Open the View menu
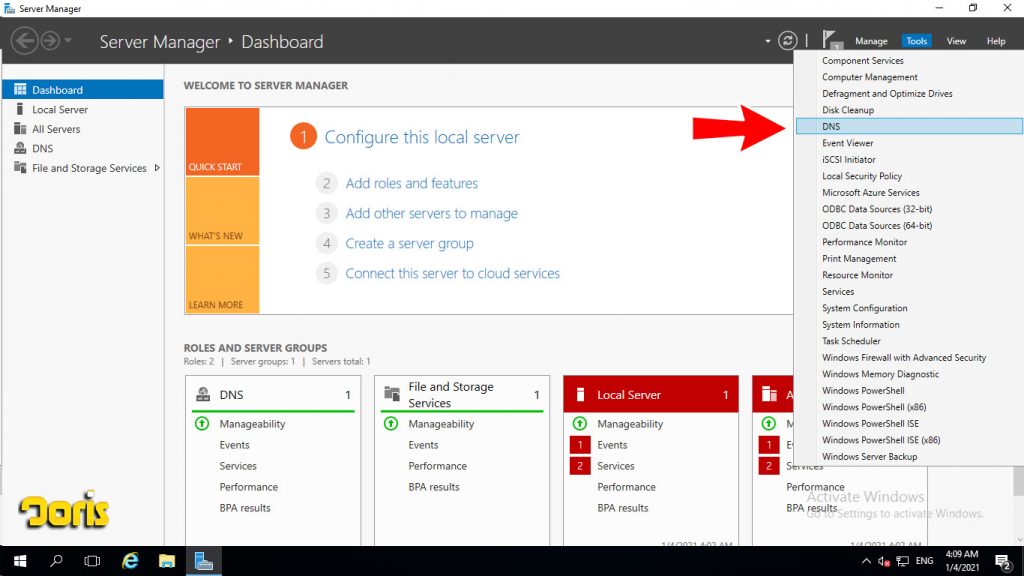 [956, 40]
